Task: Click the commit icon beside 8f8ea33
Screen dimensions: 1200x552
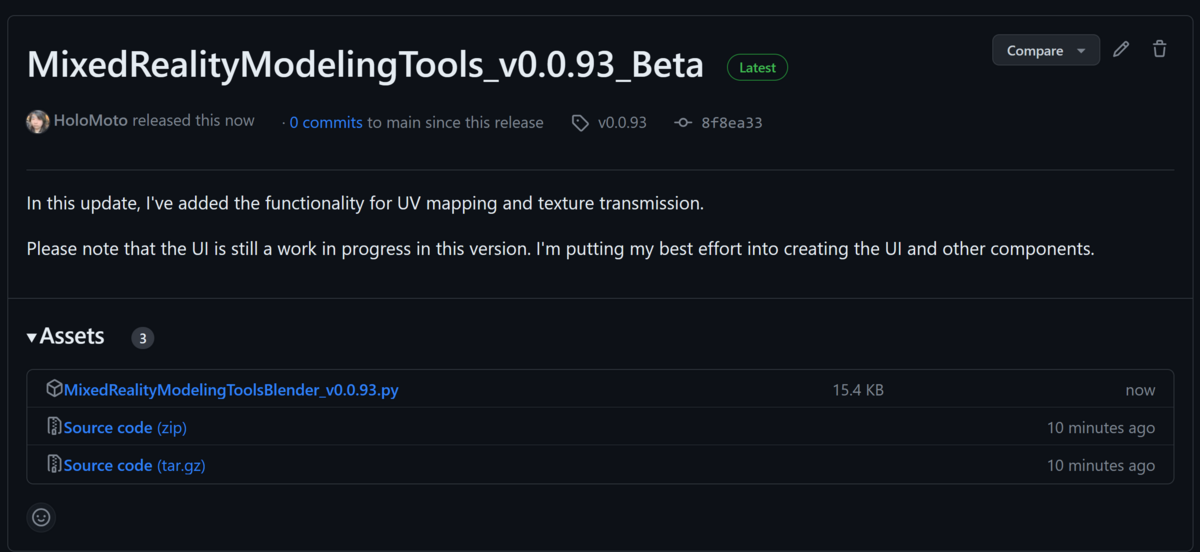Action: coord(683,123)
